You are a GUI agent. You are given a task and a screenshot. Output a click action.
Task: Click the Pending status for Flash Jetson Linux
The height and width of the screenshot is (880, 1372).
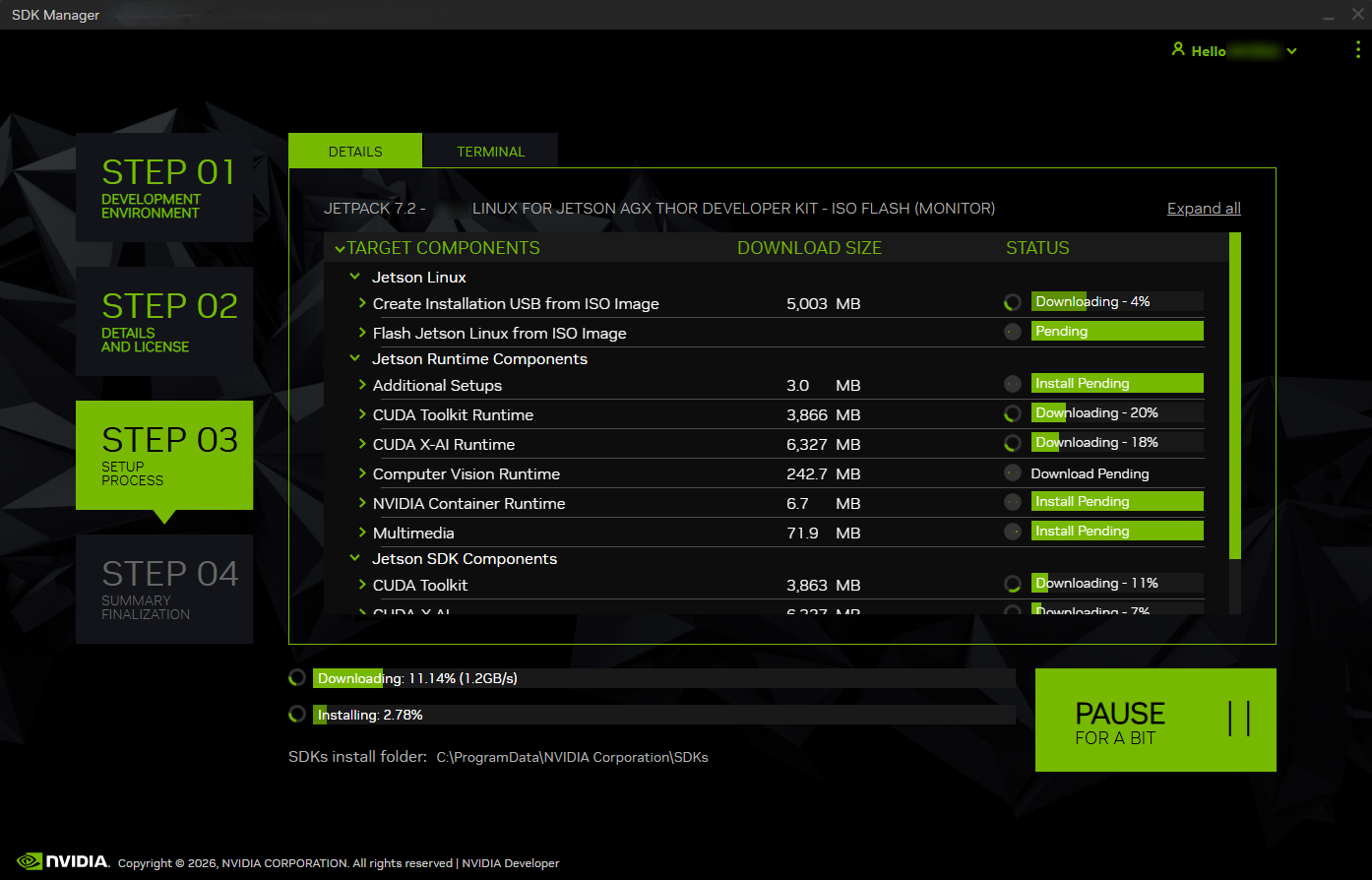1117,332
